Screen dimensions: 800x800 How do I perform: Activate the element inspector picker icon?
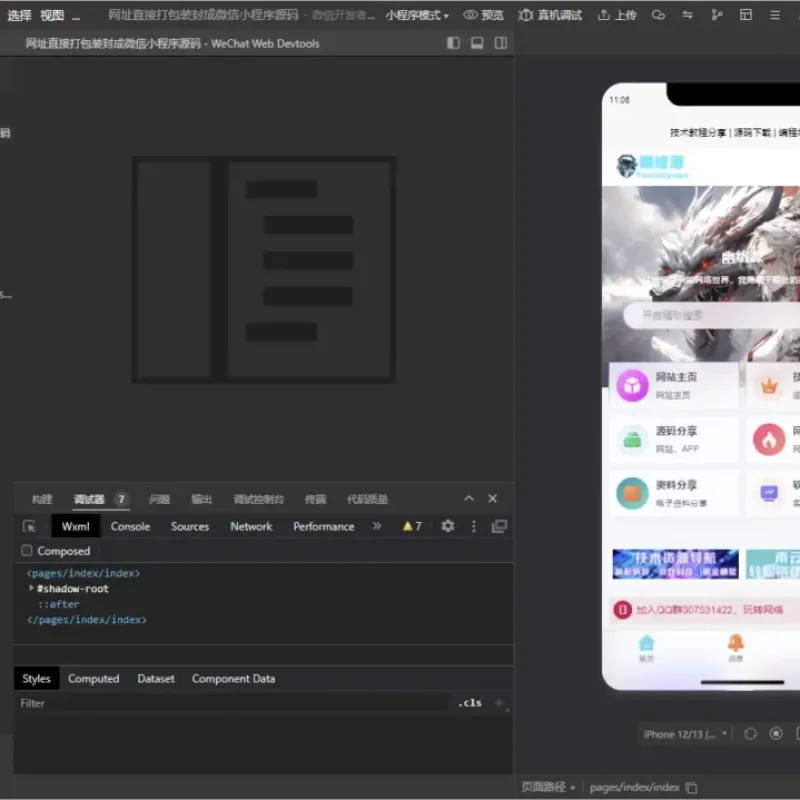pyautogui.click(x=29, y=526)
